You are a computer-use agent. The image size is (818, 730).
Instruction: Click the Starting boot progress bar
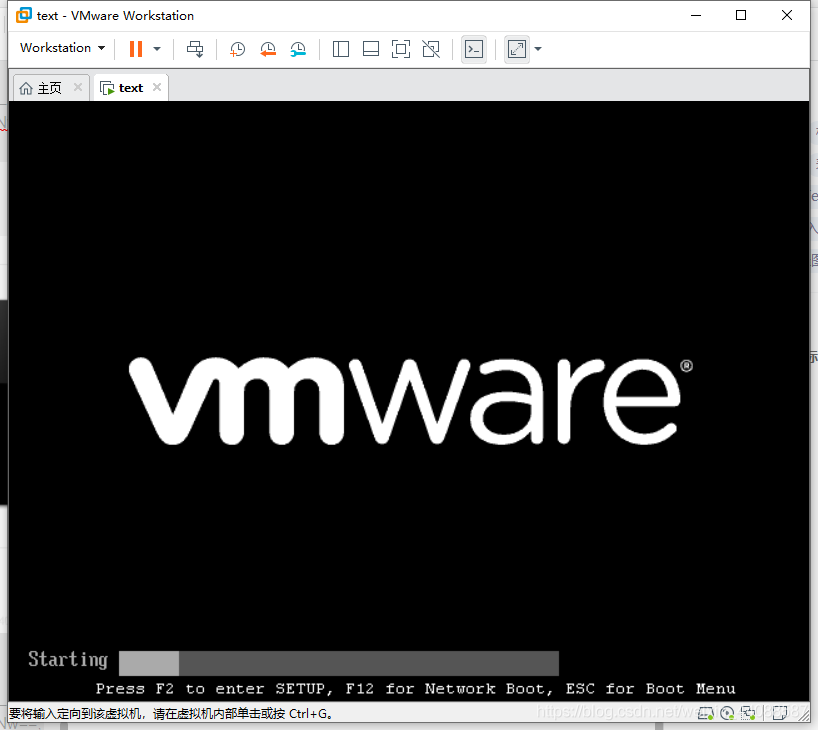pyautogui.click(x=339, y=663)
